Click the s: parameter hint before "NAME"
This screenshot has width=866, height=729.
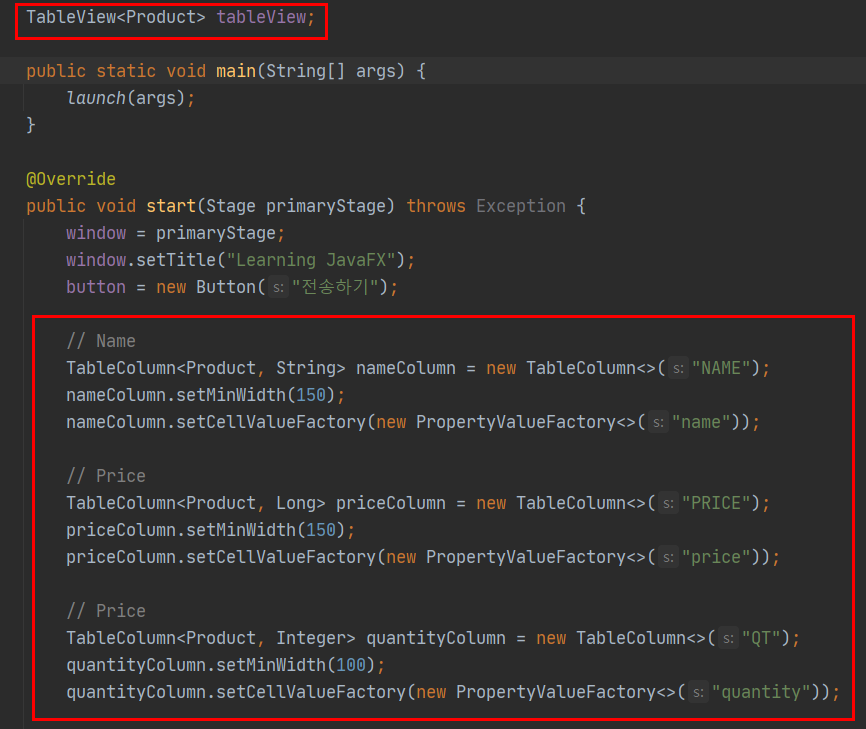click(678, 368)
